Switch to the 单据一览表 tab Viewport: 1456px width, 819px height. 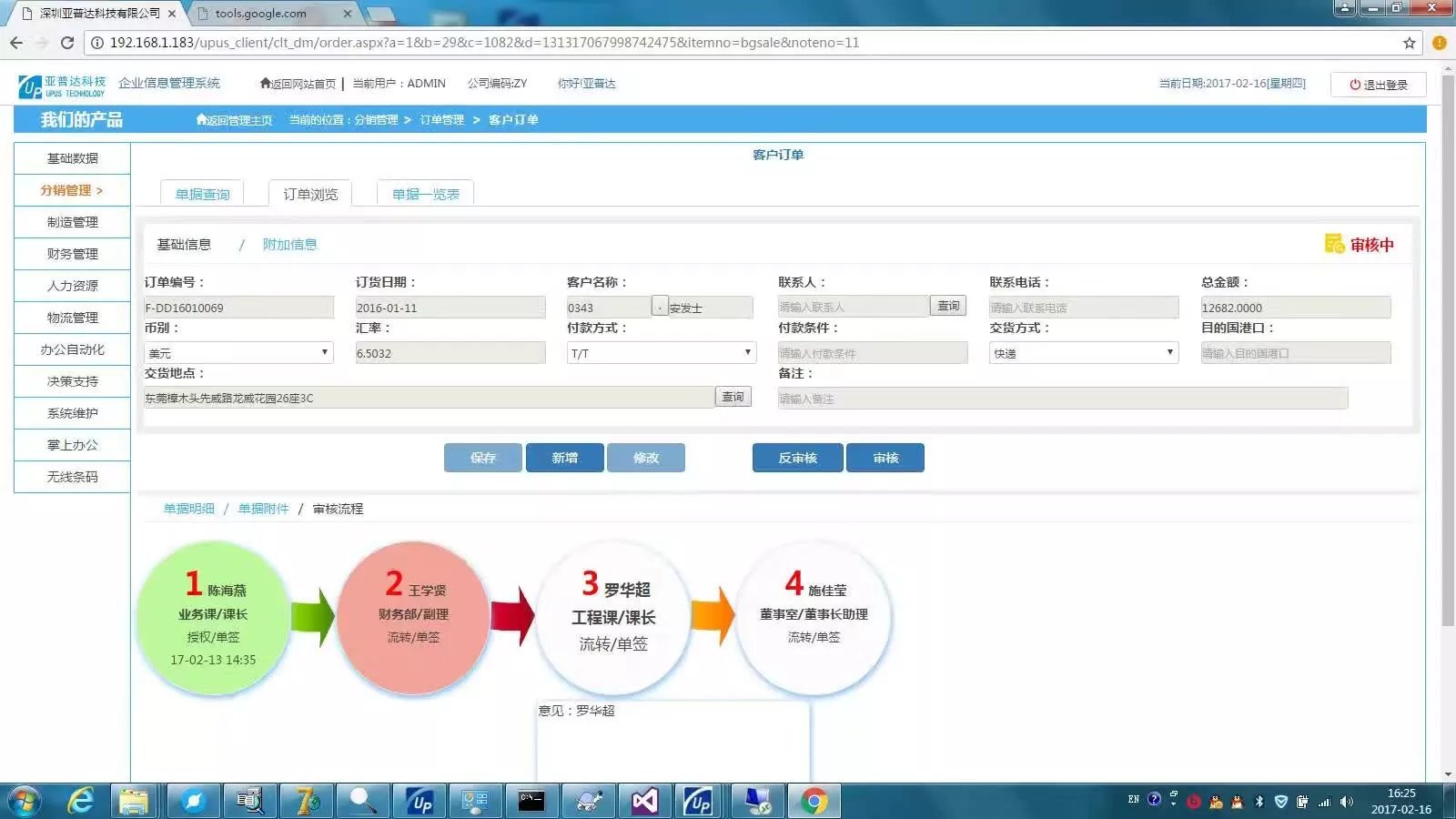point(425,194)
